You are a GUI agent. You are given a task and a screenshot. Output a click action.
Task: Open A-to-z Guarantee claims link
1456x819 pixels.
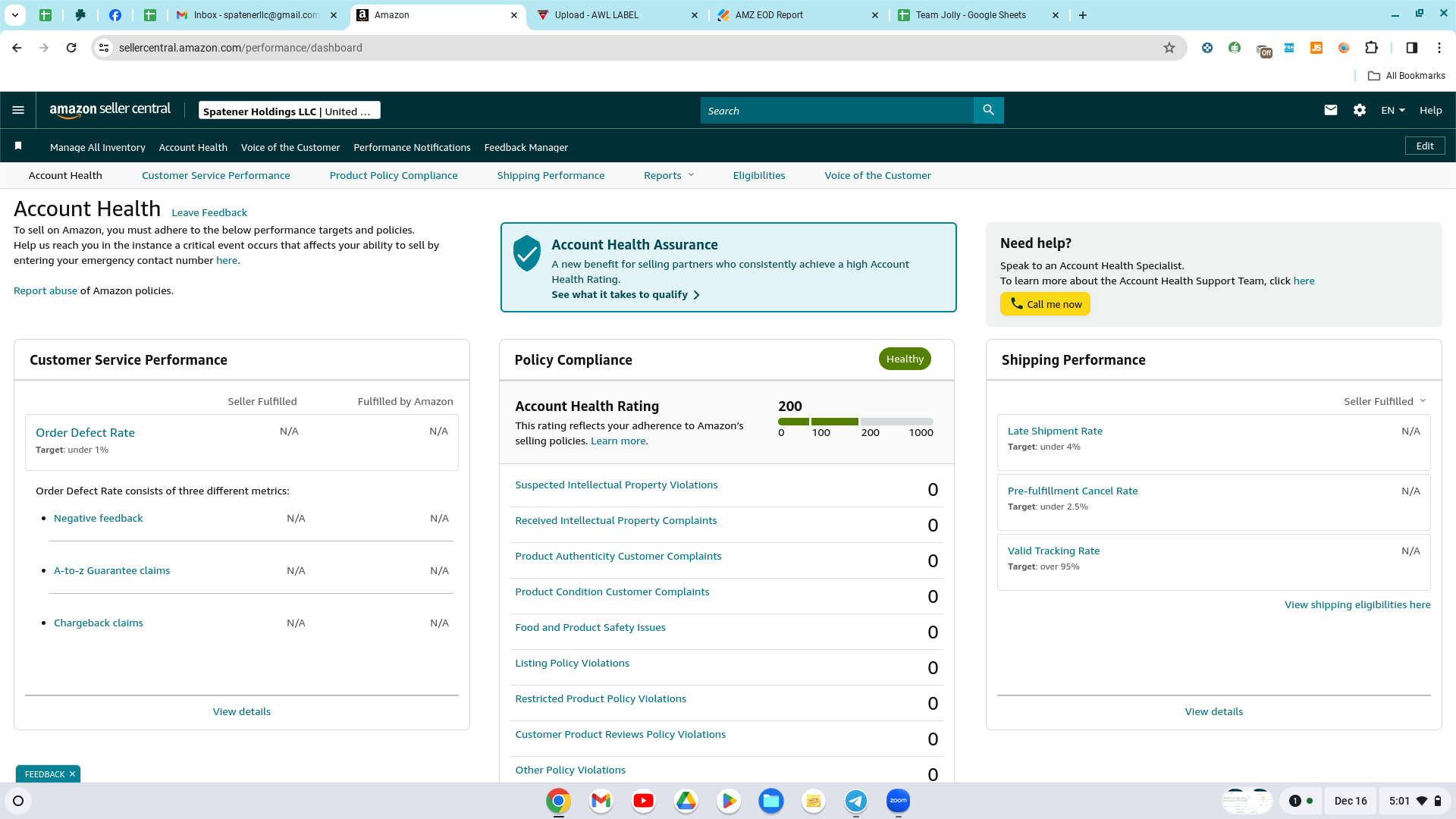111,570
